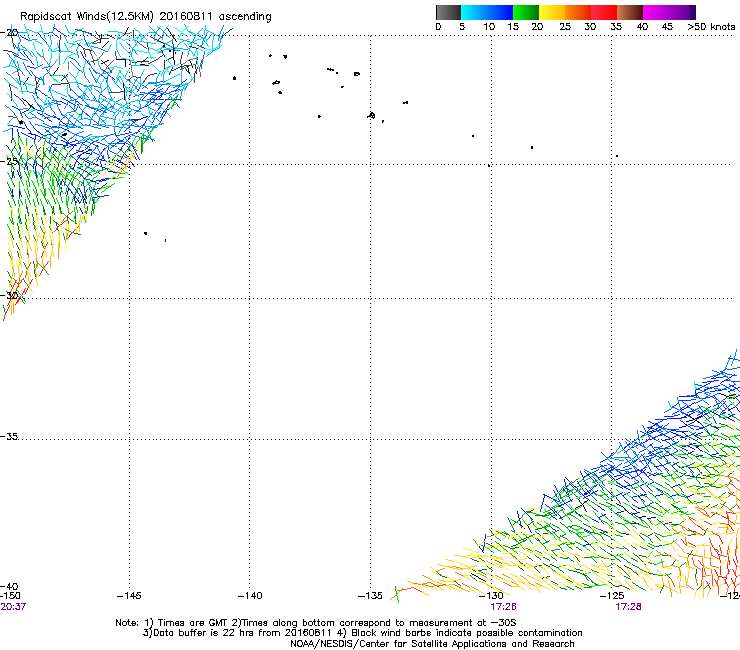Select the red 30-35 knots color band

pyautogui.click(x=604, y=12)
